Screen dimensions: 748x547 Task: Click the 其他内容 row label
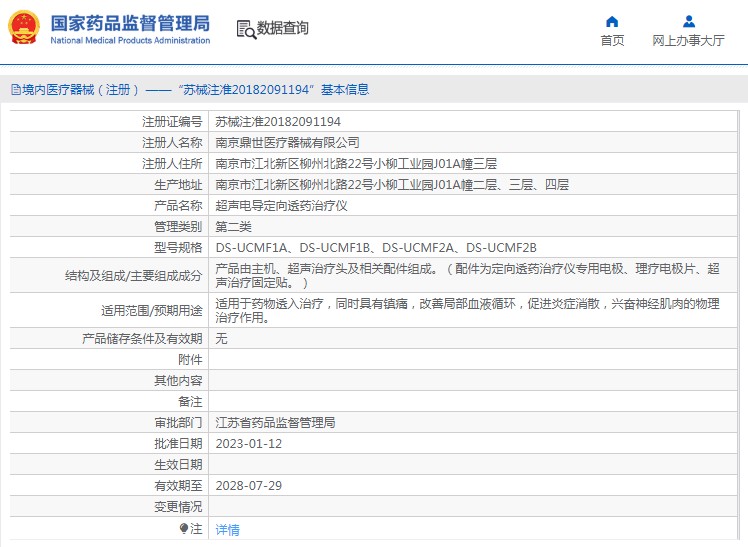[178, 381]
